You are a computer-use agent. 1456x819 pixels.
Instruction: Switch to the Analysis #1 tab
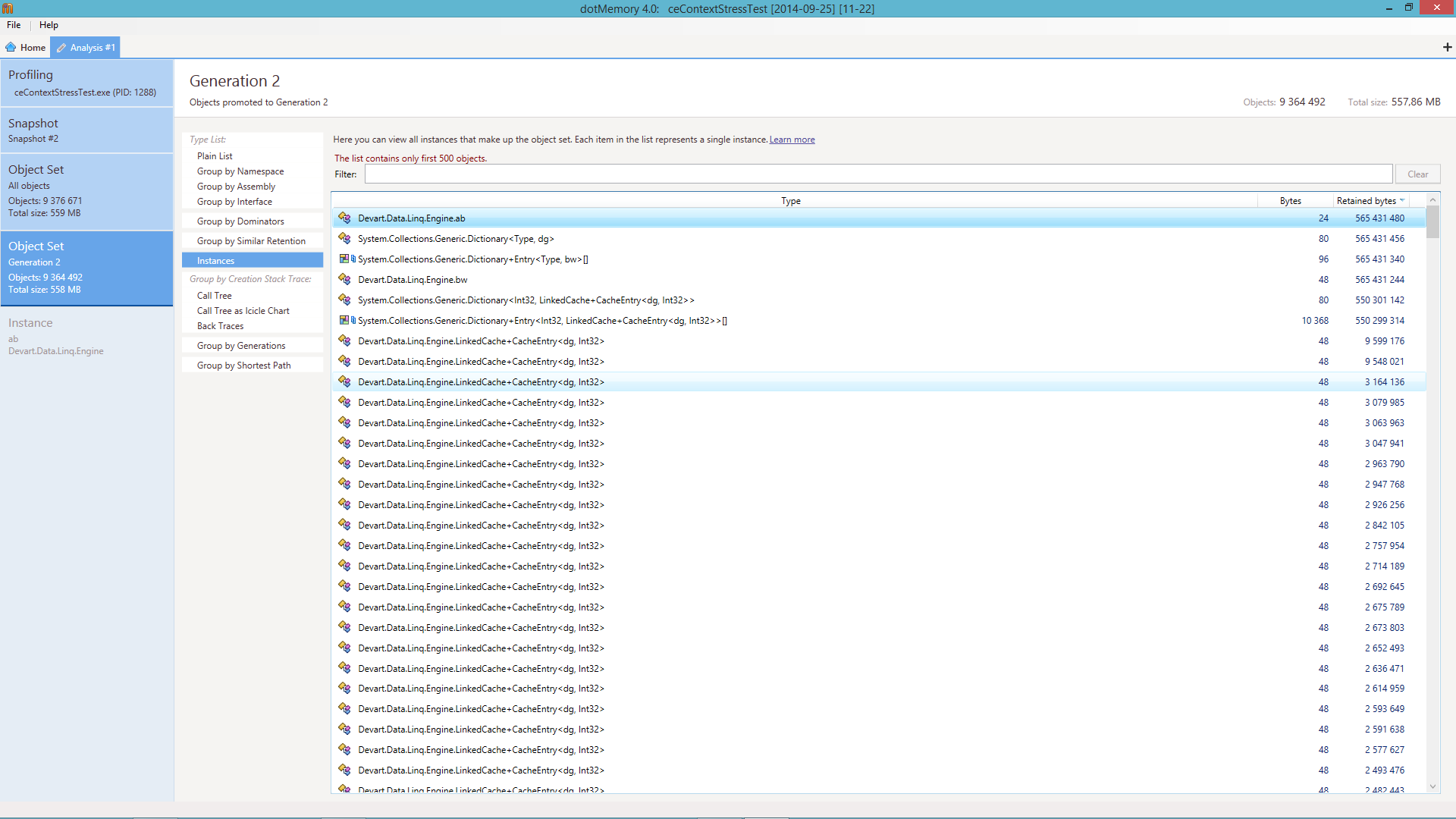point(85,47)
